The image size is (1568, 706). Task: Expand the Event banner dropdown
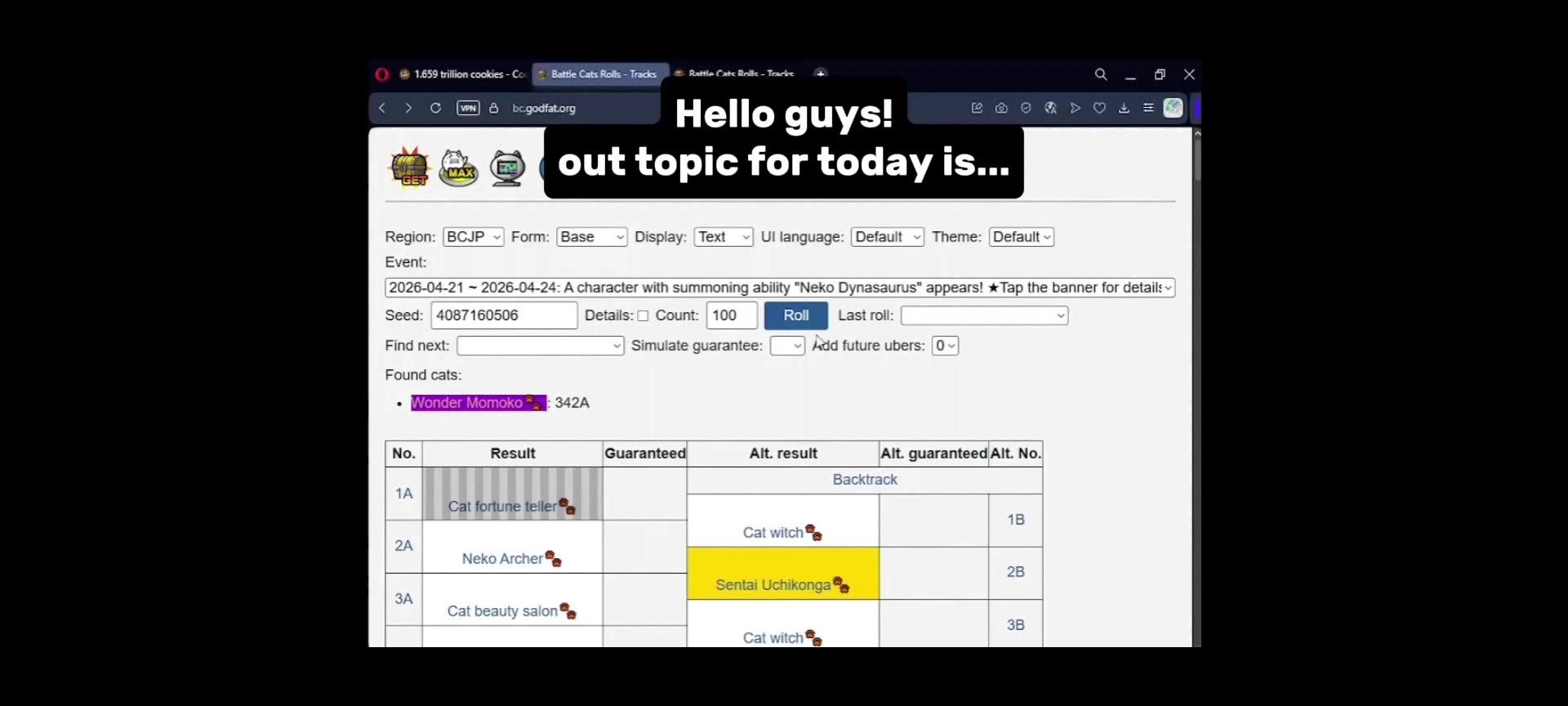click(780, 288)
